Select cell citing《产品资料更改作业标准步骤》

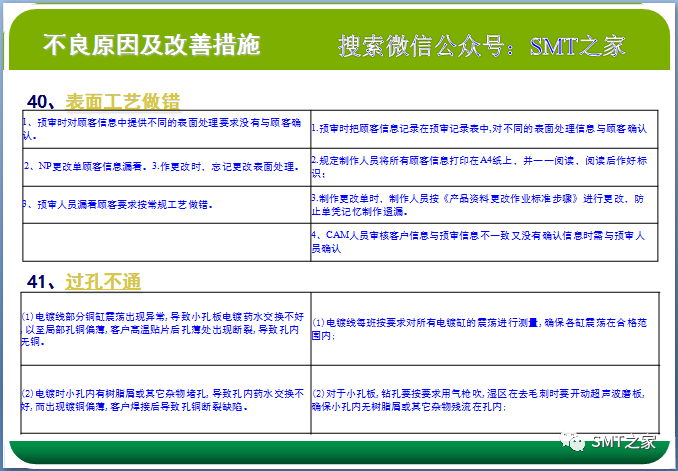[483, 203]
